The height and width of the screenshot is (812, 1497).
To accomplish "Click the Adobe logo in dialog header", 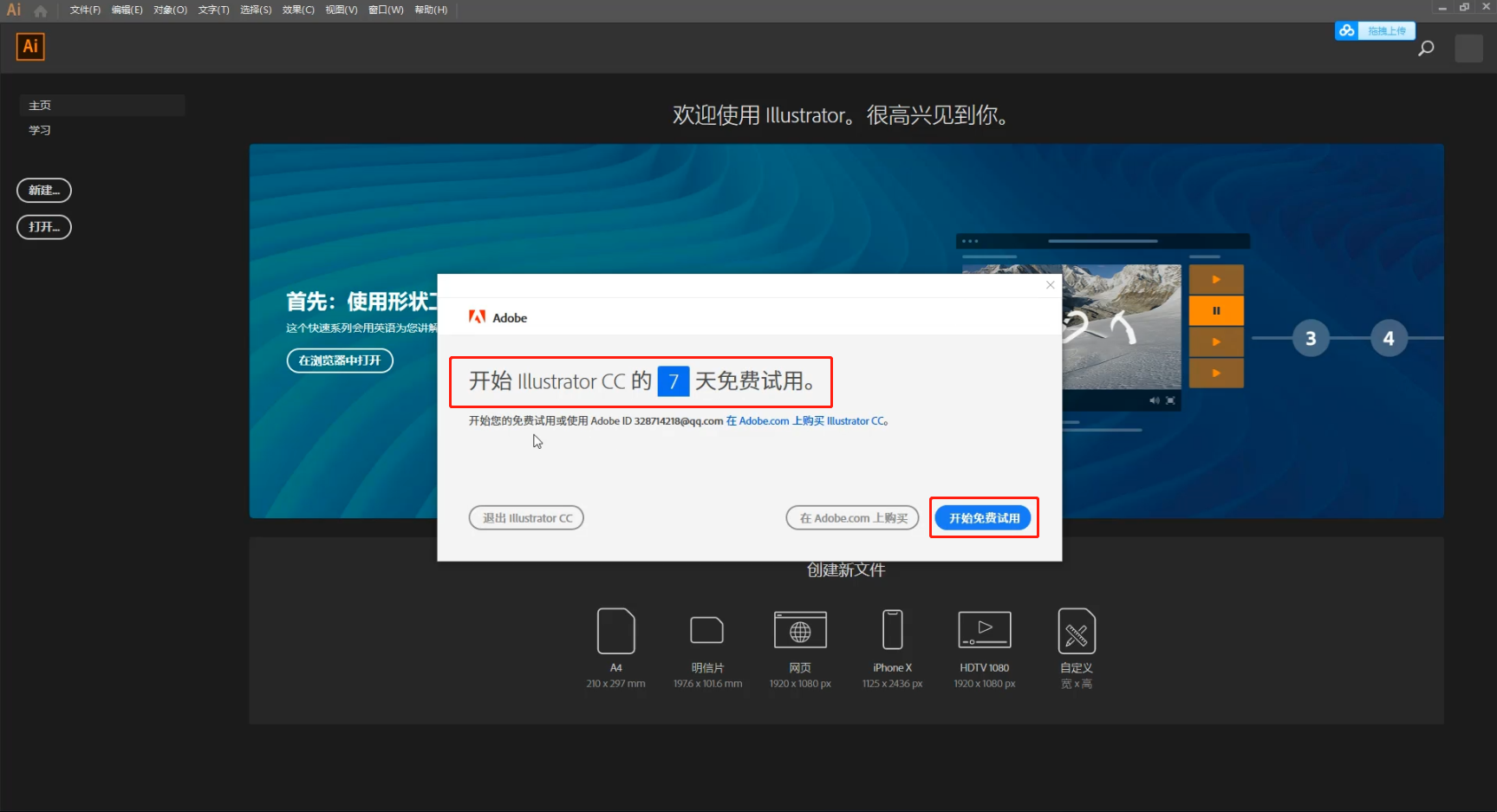I will coord(477,317).
